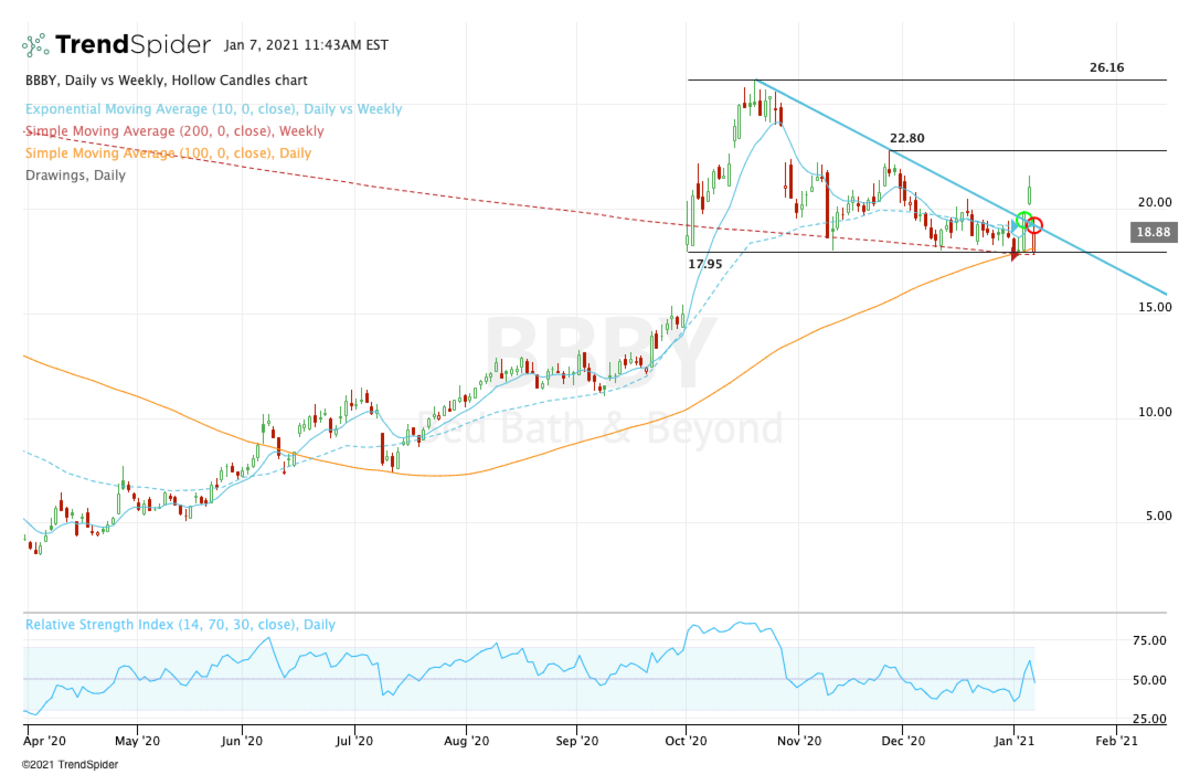The image size is (1200, 775).
Task: Click the 15.00 price axis label
Action: tap(1154, 307)
